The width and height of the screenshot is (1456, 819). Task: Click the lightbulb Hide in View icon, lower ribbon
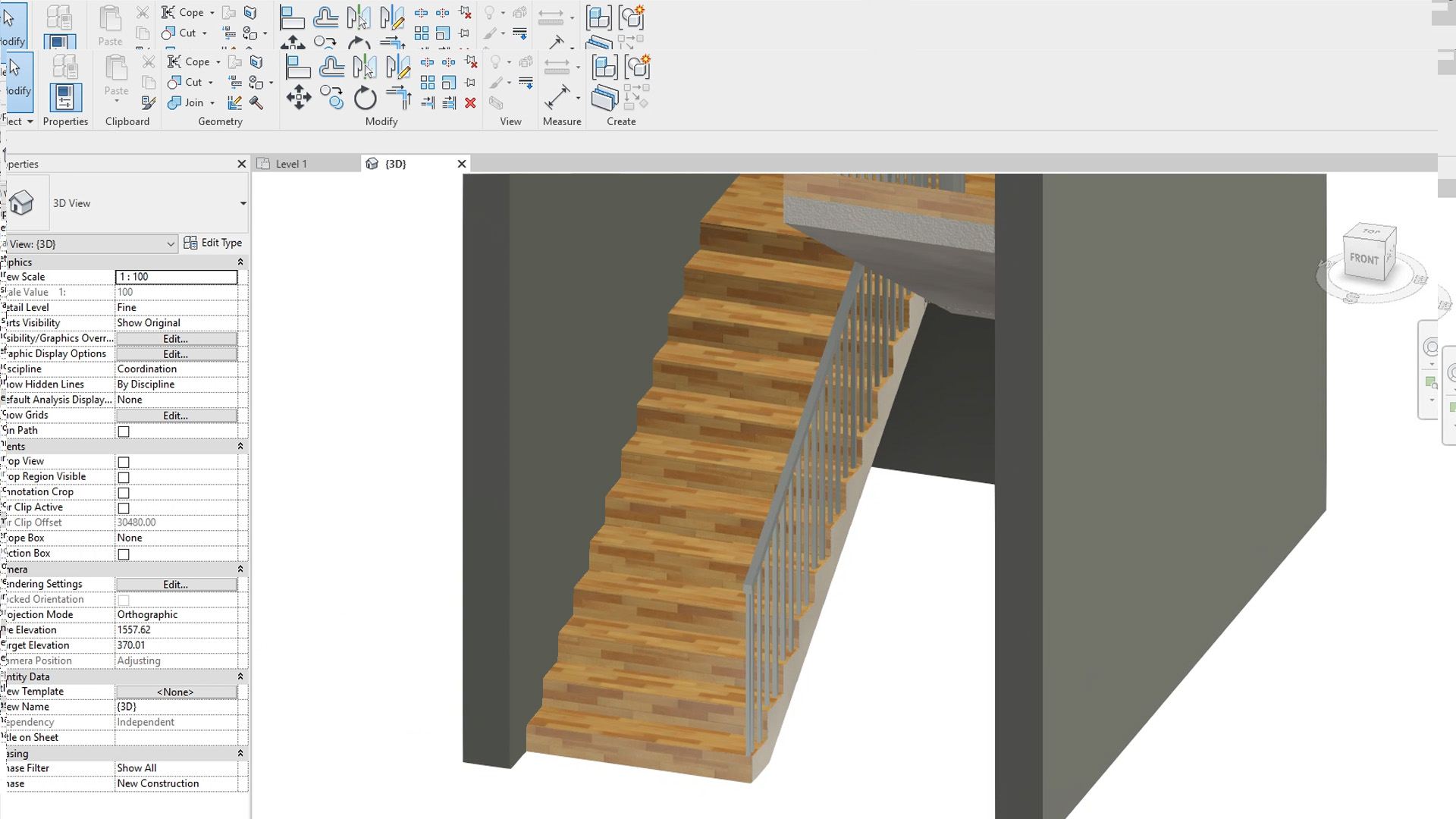(495, 62)
